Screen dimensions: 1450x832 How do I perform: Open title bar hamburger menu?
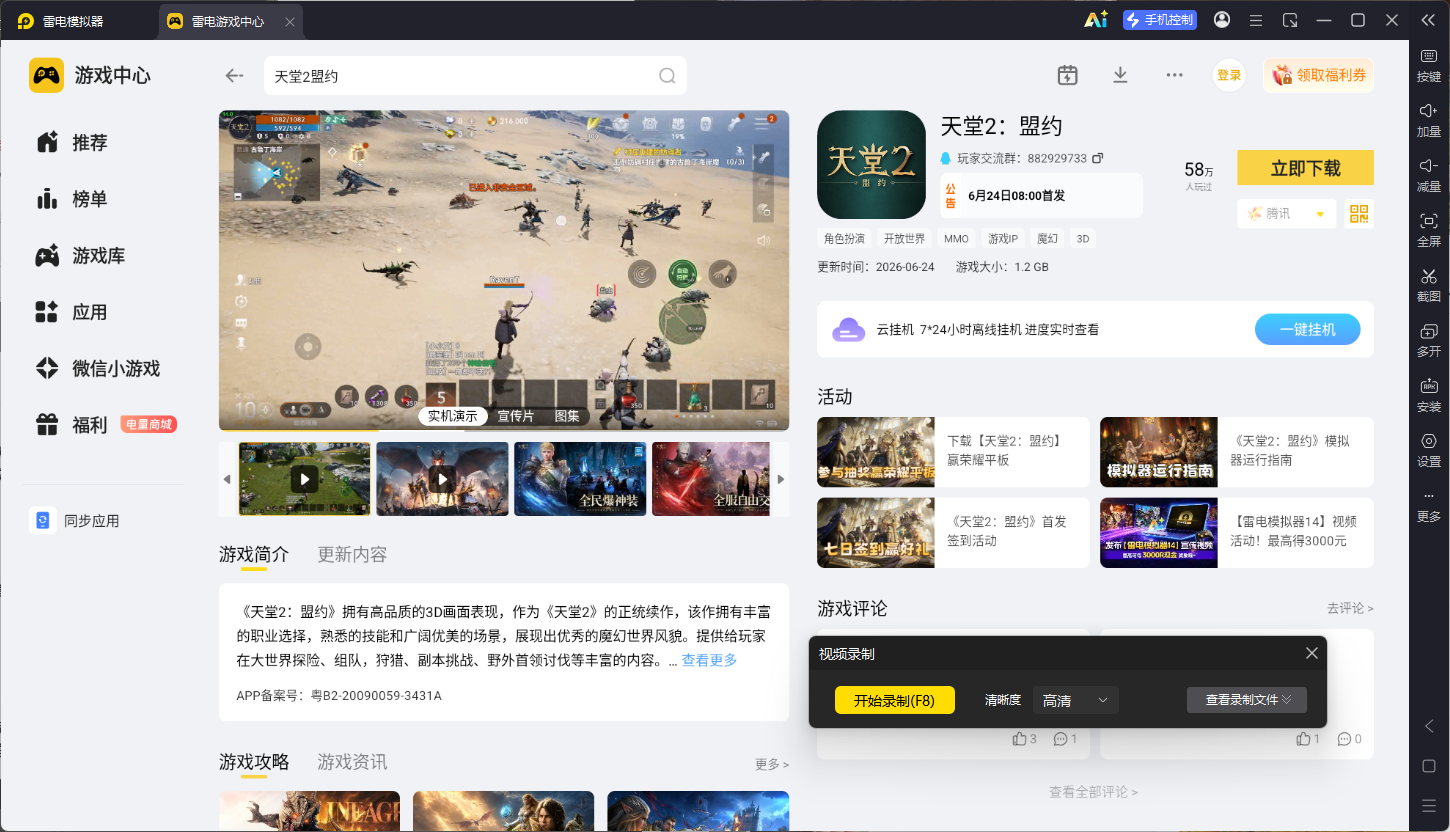coord(1256,20)
